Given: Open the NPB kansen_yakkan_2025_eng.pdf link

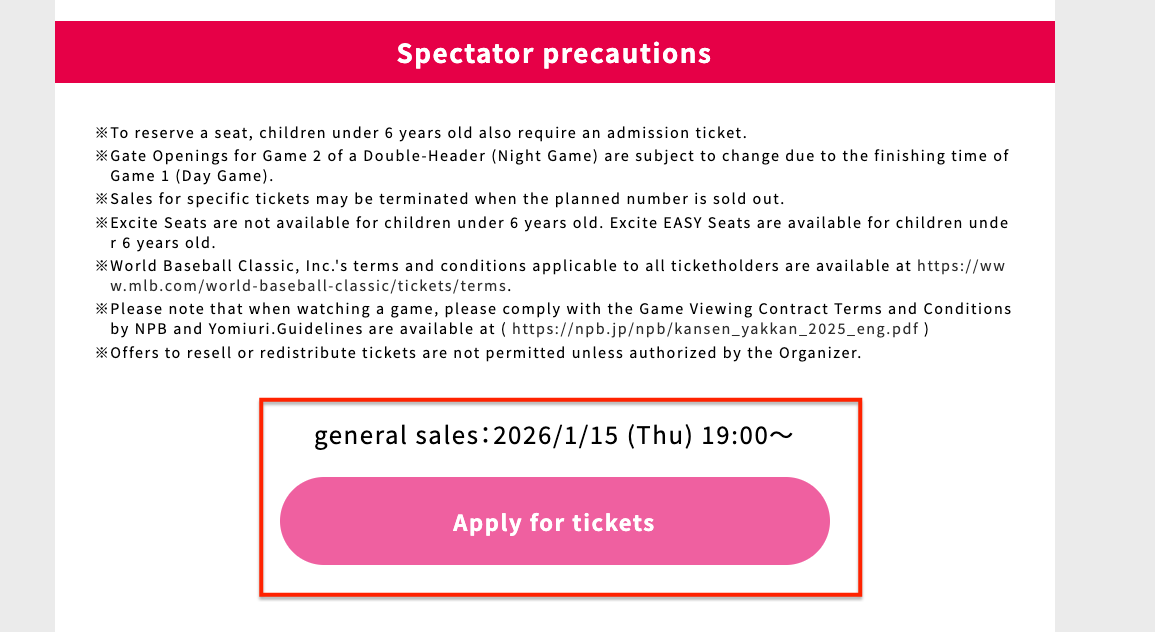Looking at the screenshot, I should (x=719, y=329).
